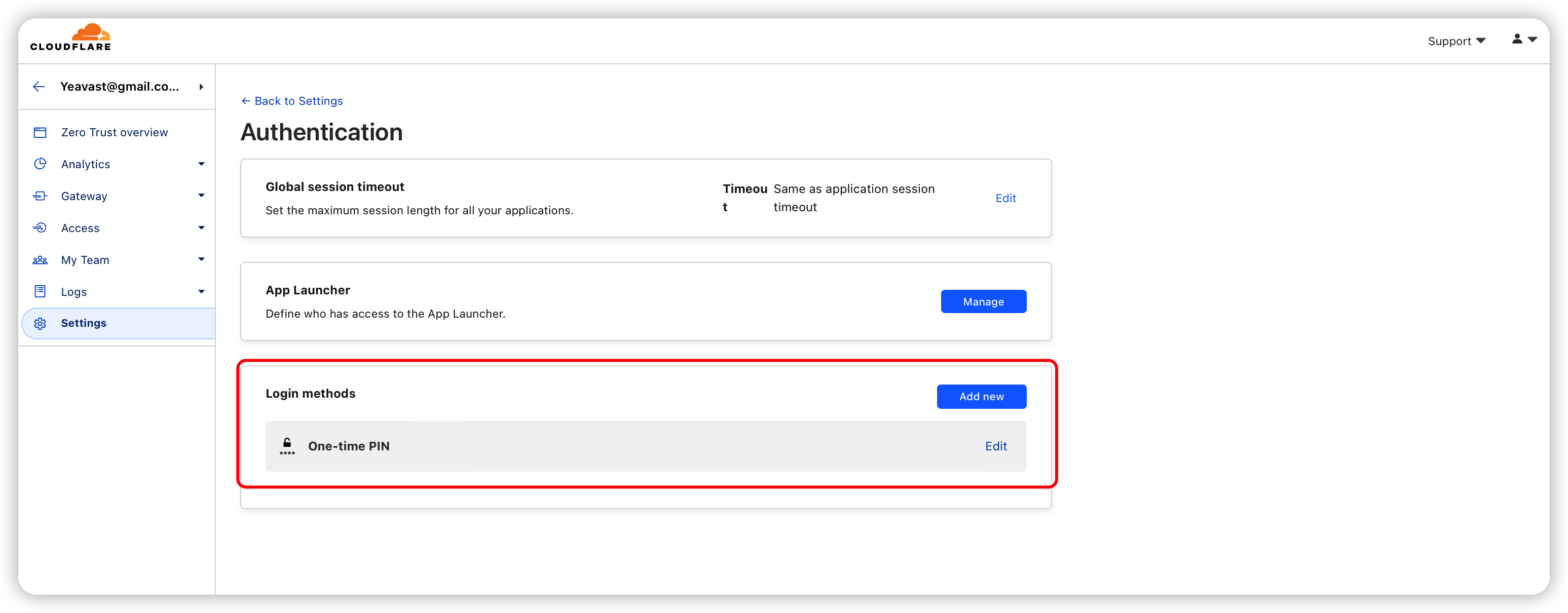
Task: Click the Cloudflare logo
Action: [x=70, y=37]
